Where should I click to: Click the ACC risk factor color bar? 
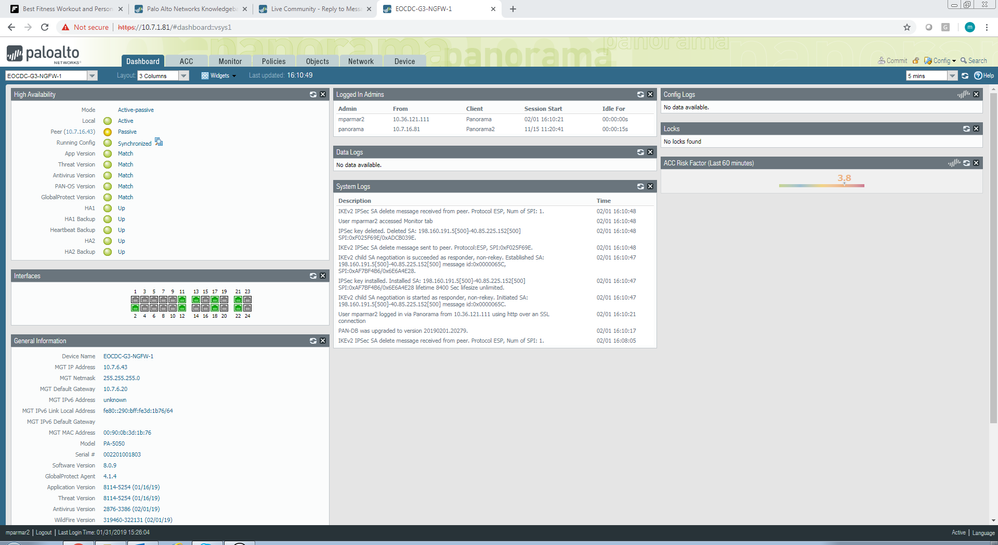(821, 185)
